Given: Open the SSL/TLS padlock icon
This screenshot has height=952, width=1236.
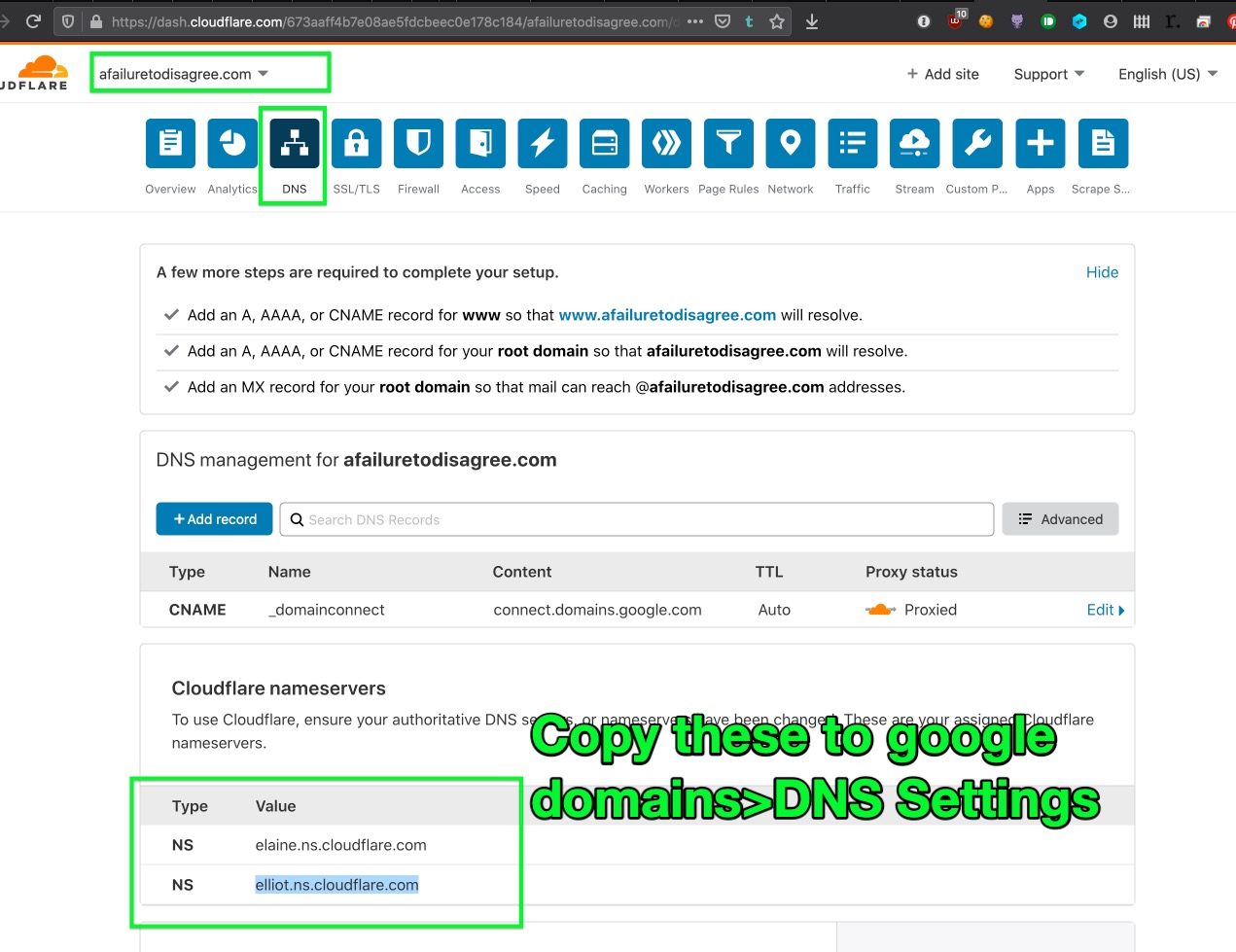Looking at the screenshot, I should 357,144.
